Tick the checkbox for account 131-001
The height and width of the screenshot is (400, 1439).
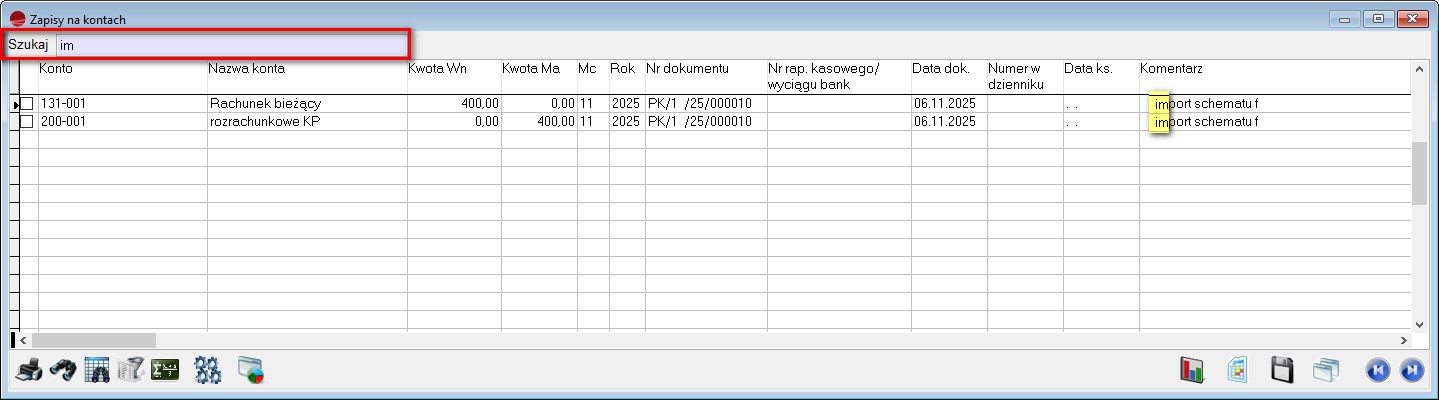click(x=27, y=104)
